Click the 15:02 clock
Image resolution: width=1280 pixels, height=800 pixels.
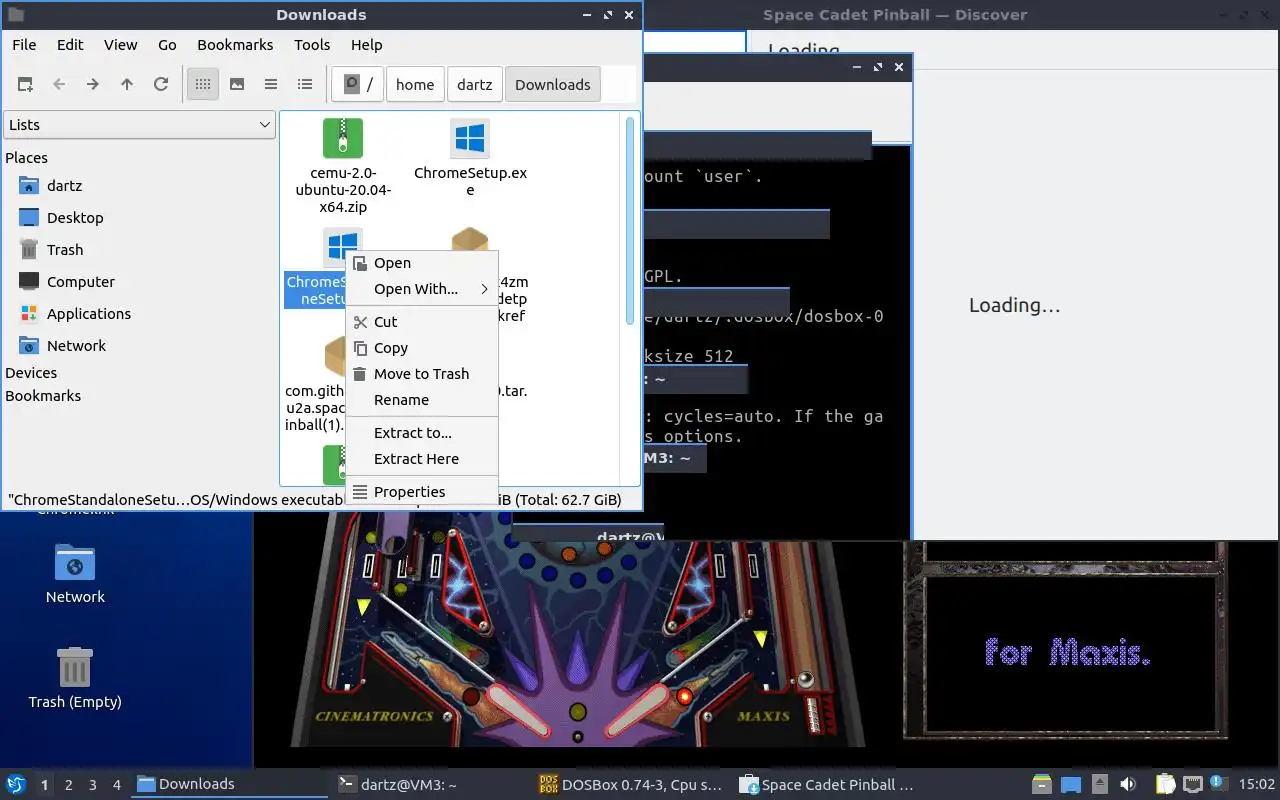[1257, 785]
